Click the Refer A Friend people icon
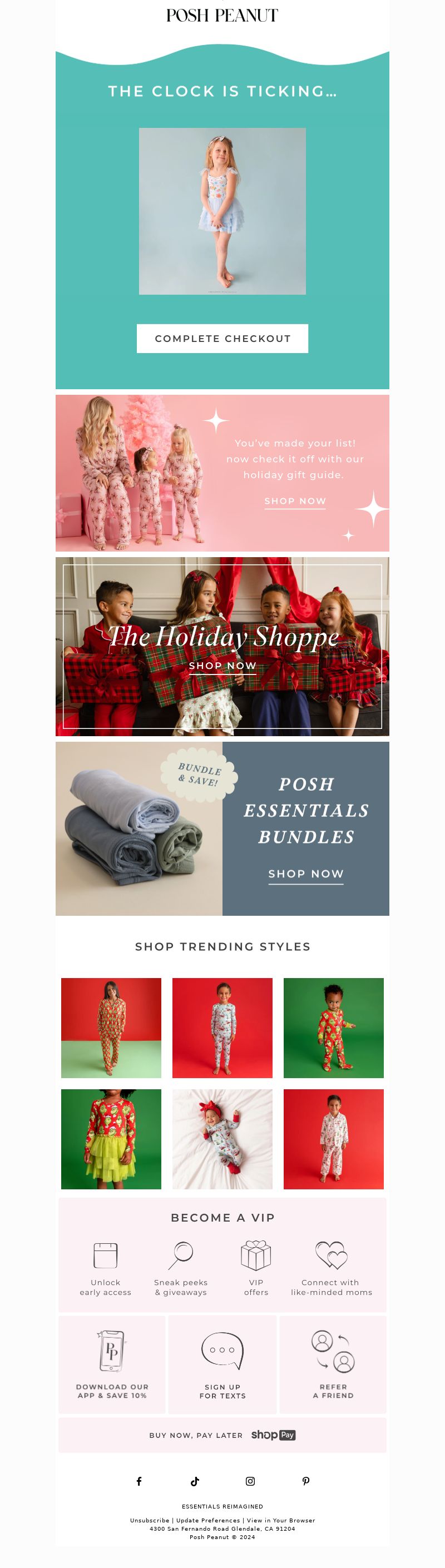The image size is (445, 1568). (333, 1351)
